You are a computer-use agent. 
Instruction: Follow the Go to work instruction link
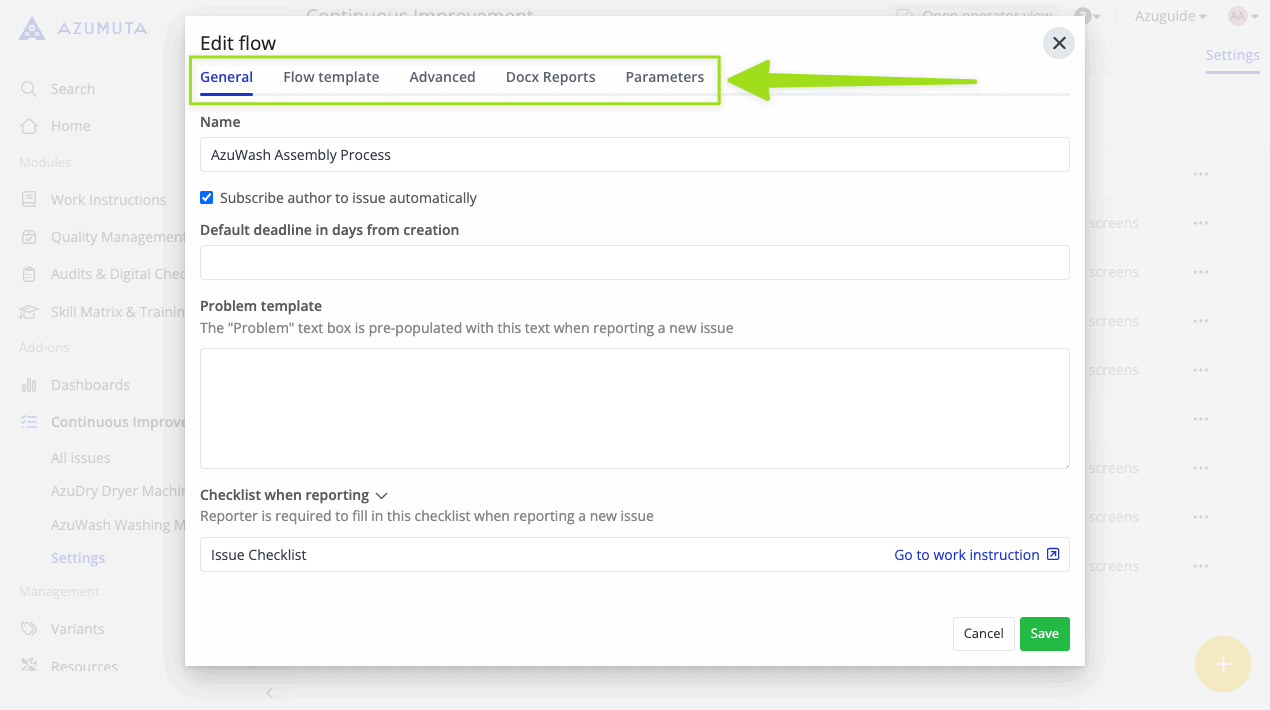(x=966, y=555)
